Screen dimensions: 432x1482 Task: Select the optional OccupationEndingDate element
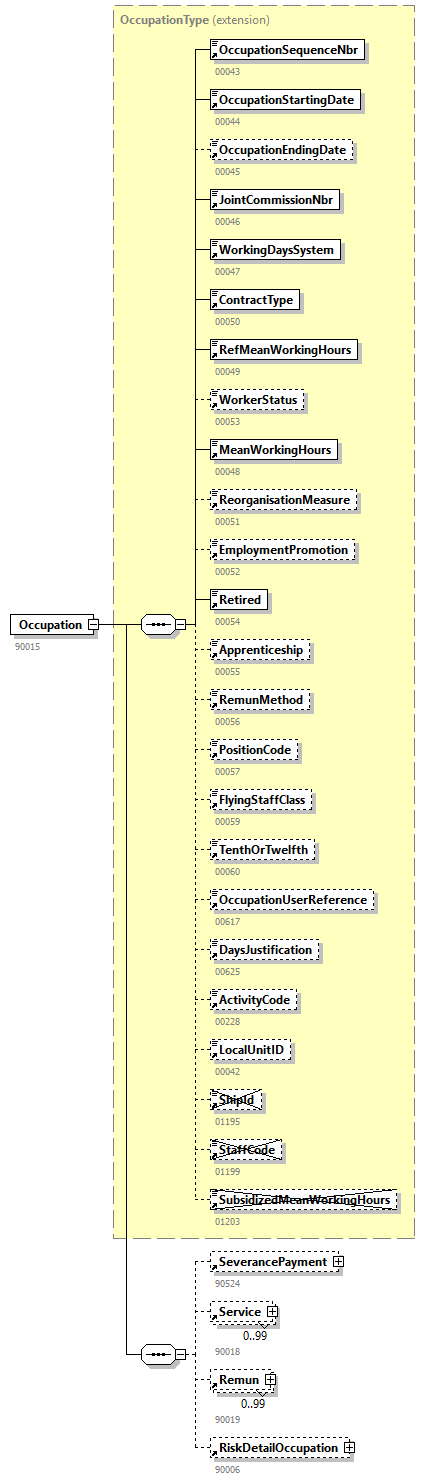[282, 150]
